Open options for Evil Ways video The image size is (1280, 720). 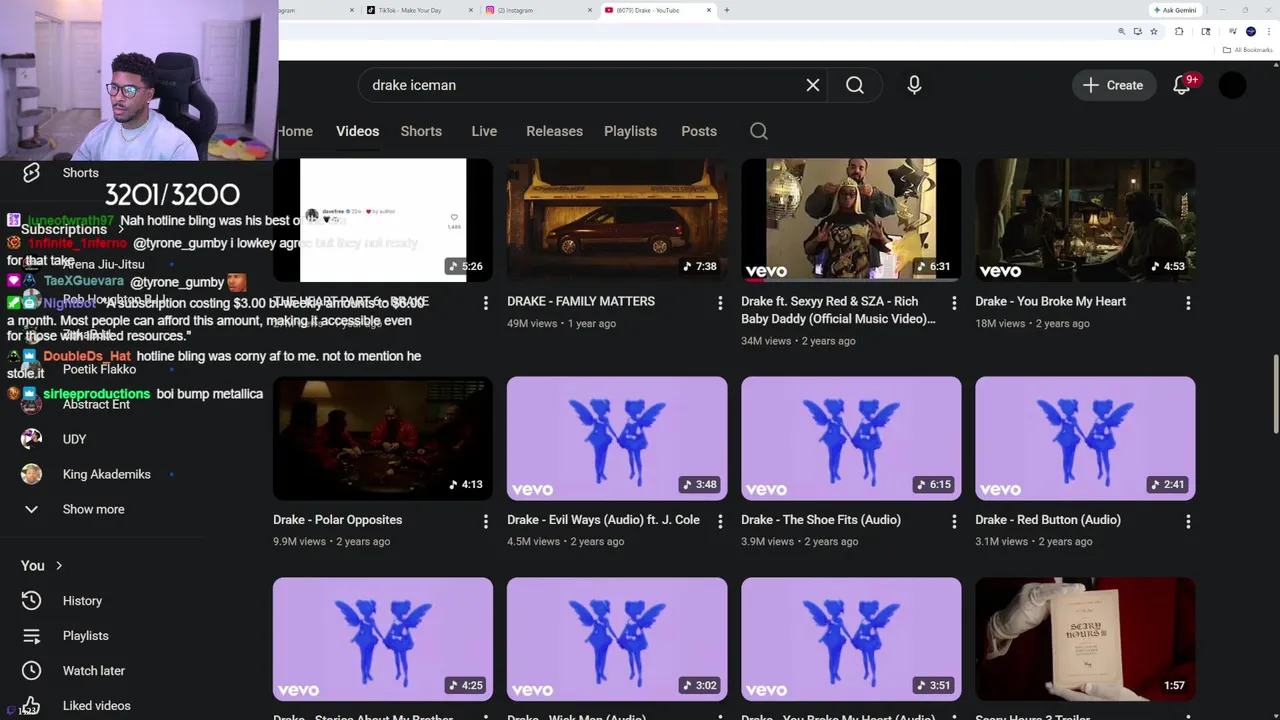(720, 522)
